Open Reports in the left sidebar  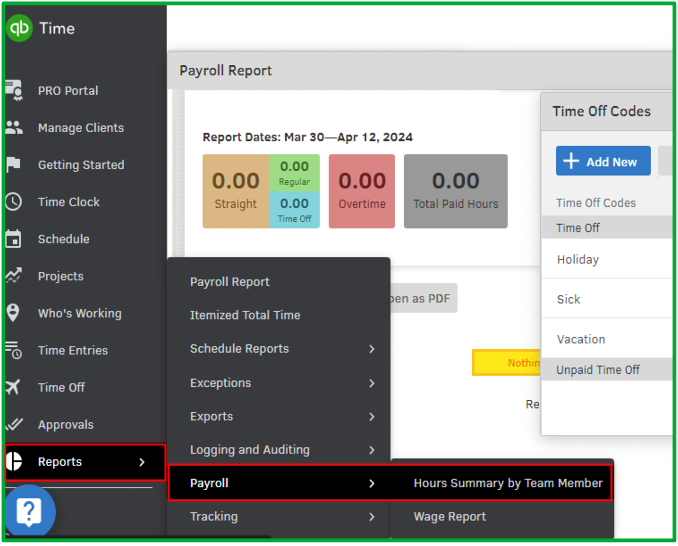tap(60, 462)
